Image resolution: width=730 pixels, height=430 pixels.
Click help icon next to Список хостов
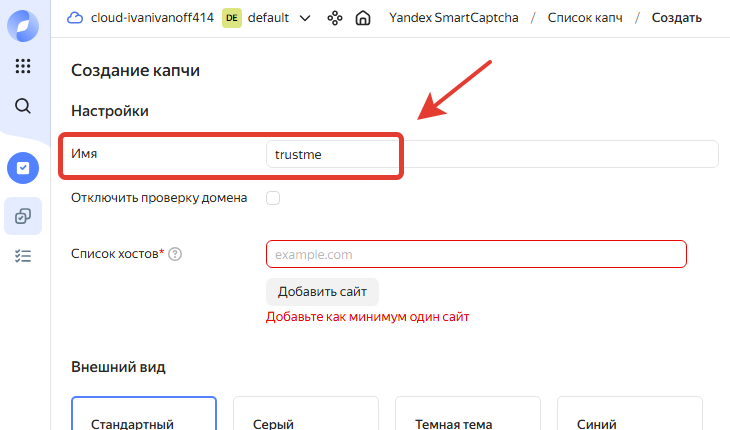[175, 255]
